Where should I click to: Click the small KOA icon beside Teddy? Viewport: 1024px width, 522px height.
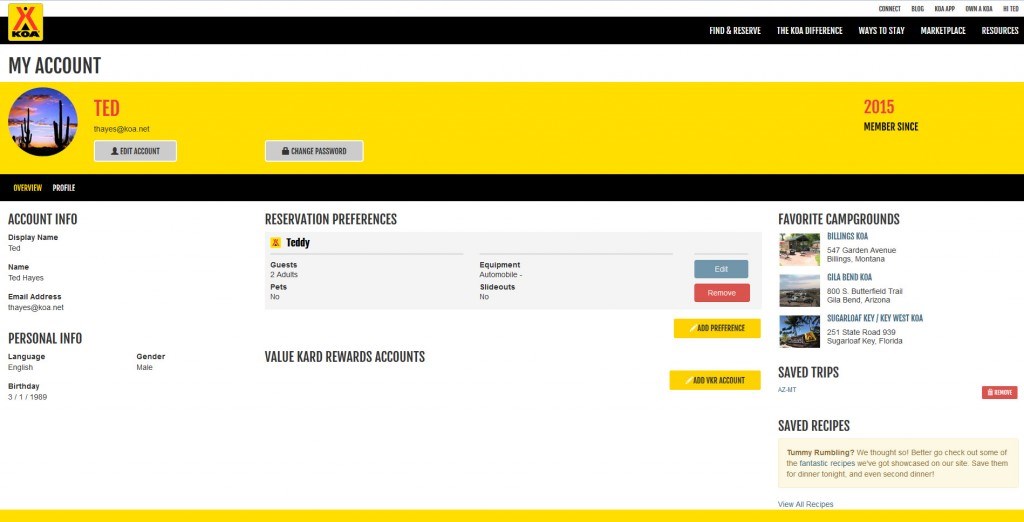point(276,243)
